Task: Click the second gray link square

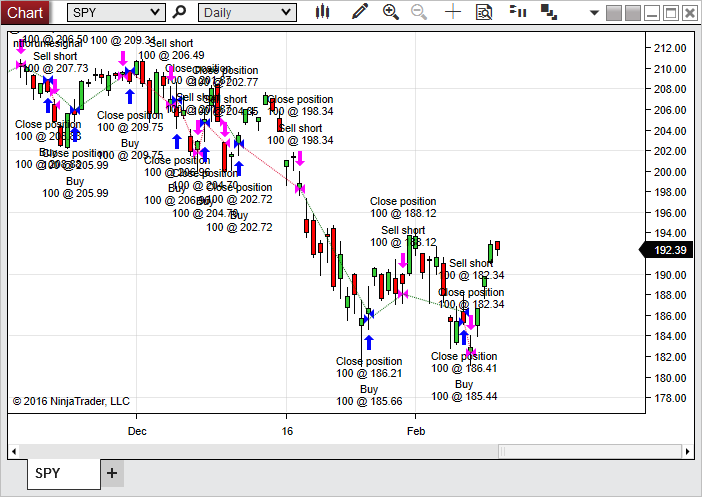Action: (x=633, y=13)
